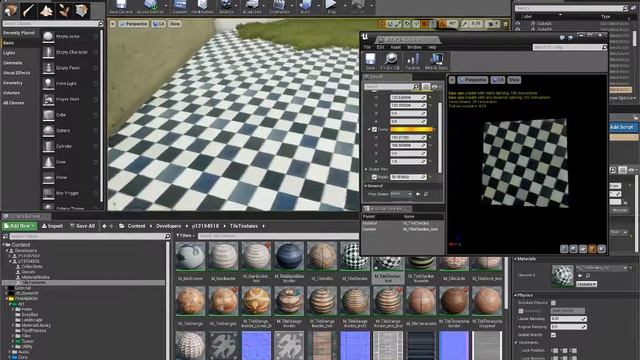This screenshot has width=640, height=360.
Task: Click the Add Script button
Action: coord(622,127)
